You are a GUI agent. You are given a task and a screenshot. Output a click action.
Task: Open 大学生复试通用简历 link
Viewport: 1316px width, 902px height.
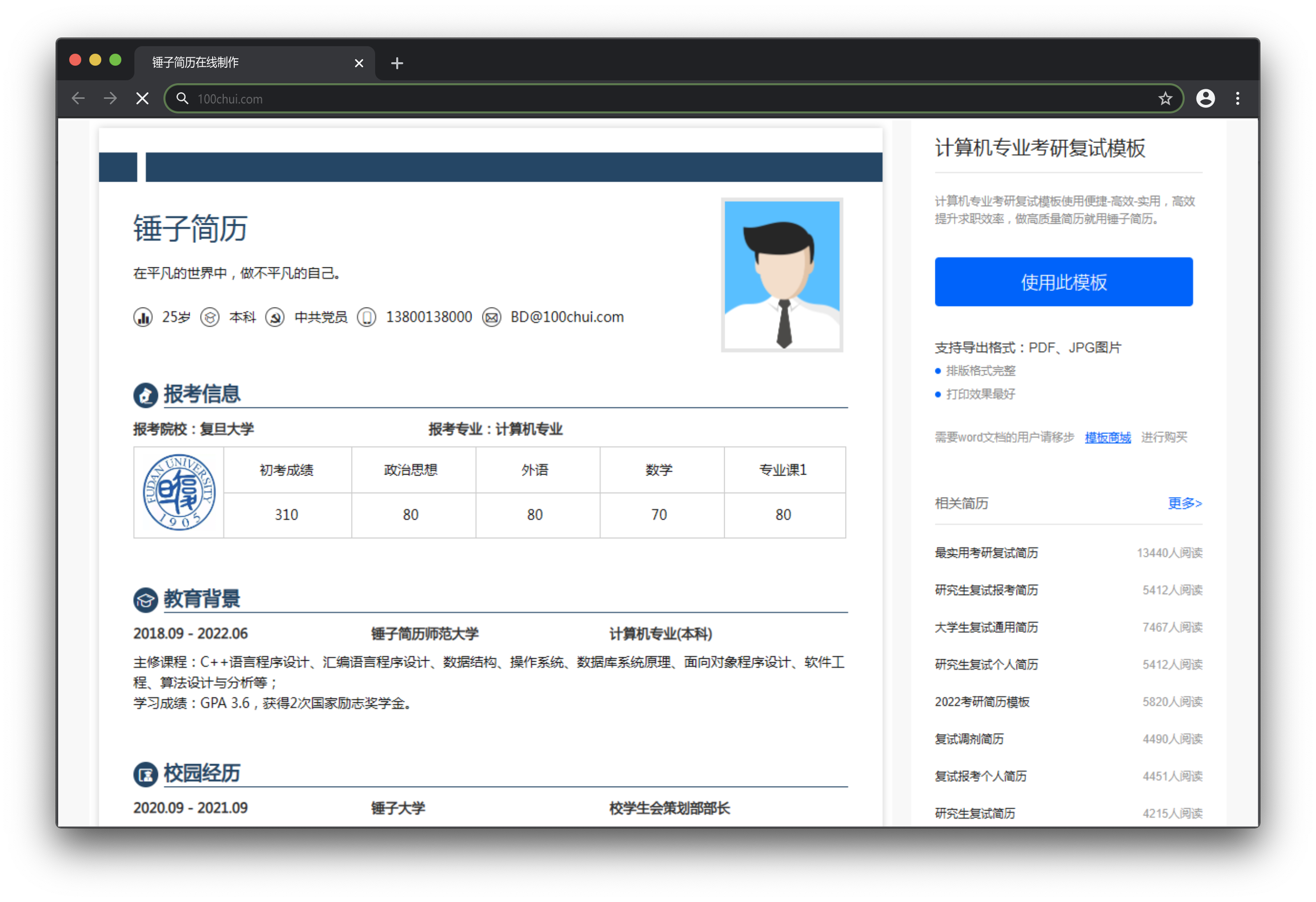click(986, 627)
